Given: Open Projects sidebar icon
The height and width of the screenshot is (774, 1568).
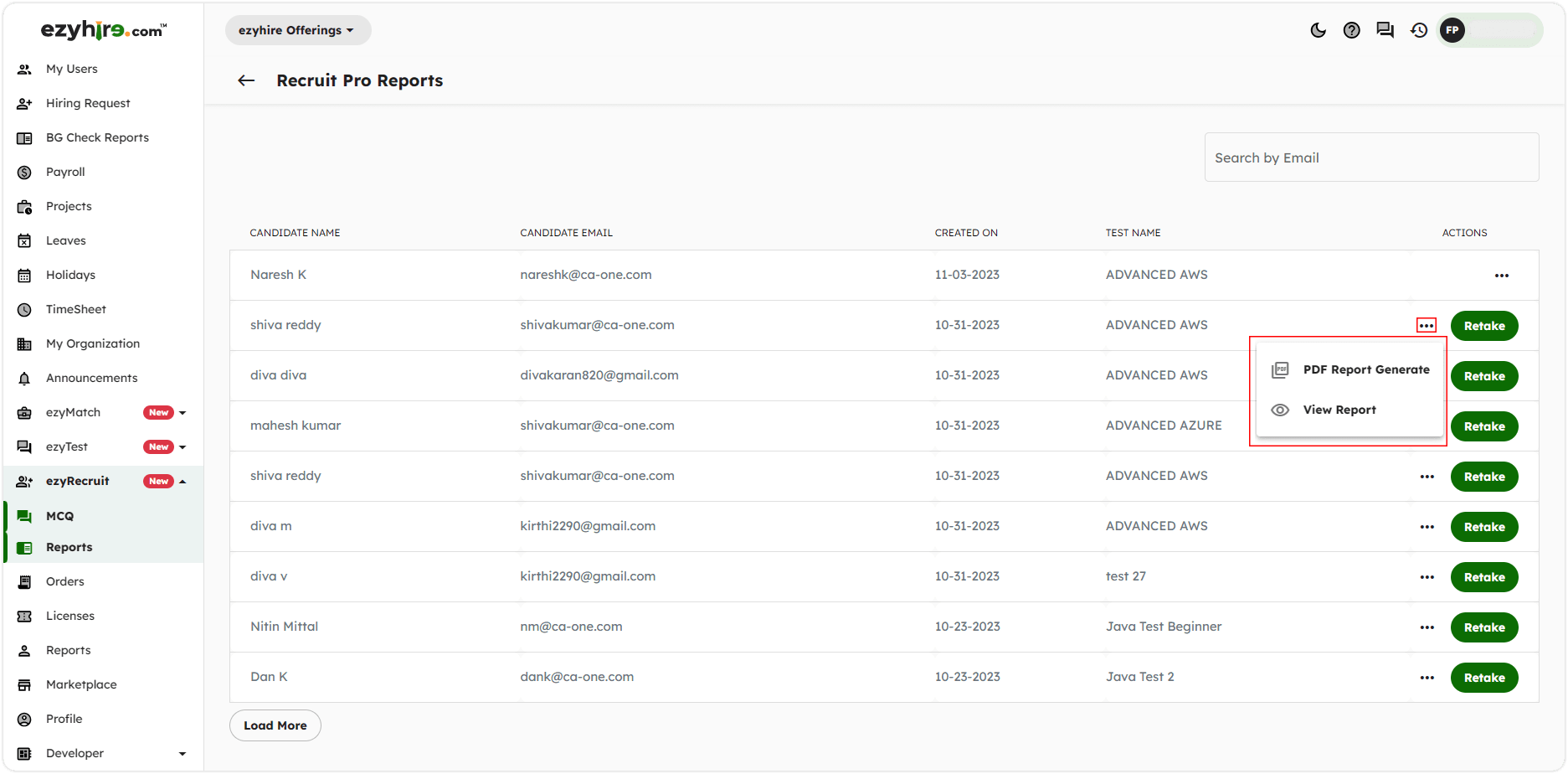Looking at the screenshot, I should click(24, 206).
